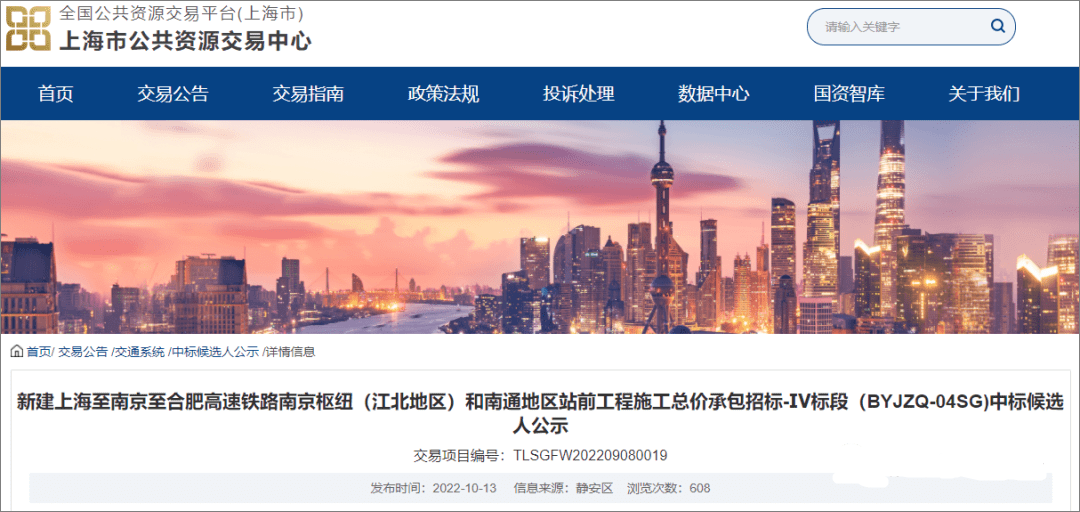Screen dimensions: 1080x512
Task: Click the 中标候选人公示 breadcrumb link
Action: pyautogui.click(x=215, y=352)
